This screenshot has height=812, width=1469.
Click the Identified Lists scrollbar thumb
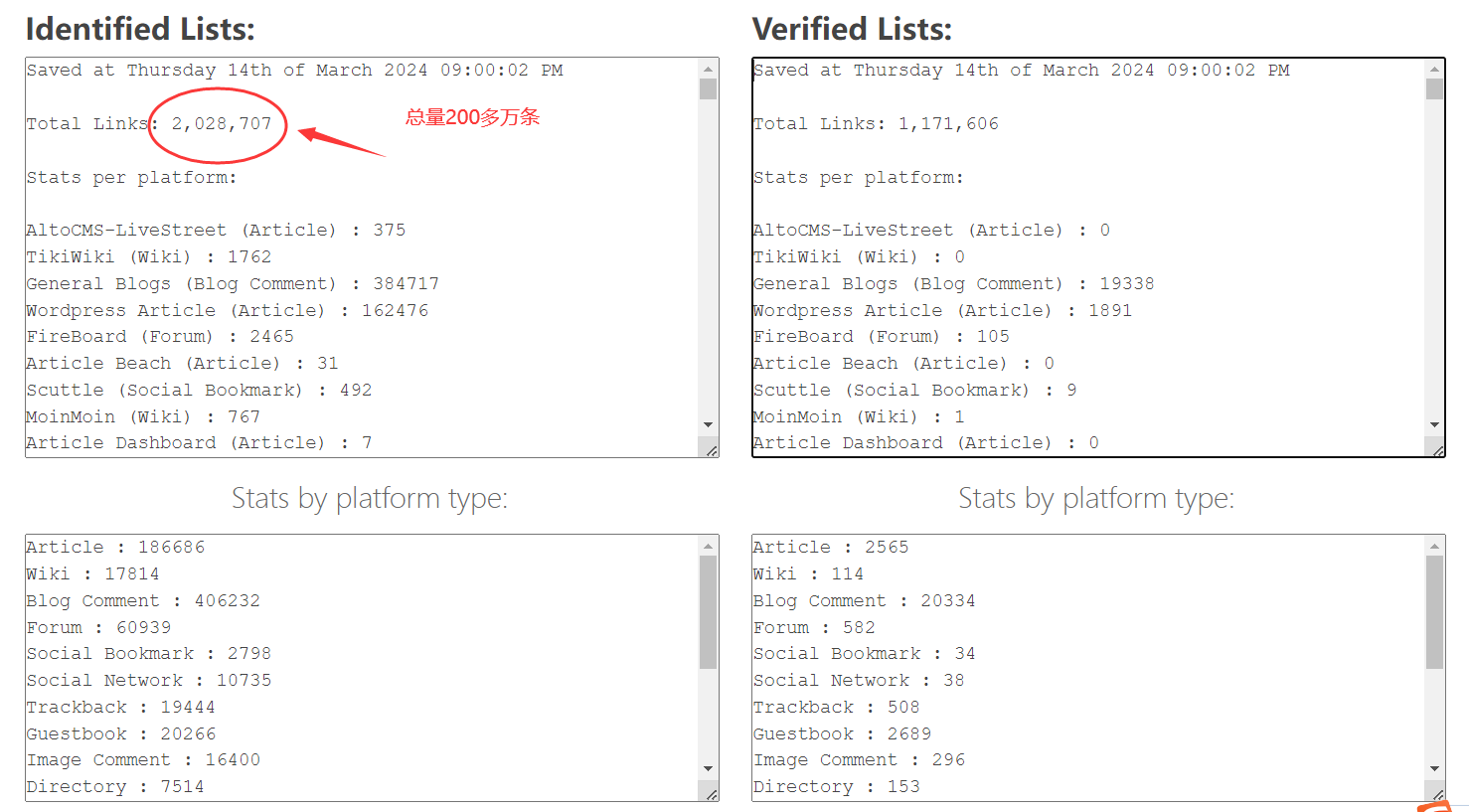coord(708,89)
